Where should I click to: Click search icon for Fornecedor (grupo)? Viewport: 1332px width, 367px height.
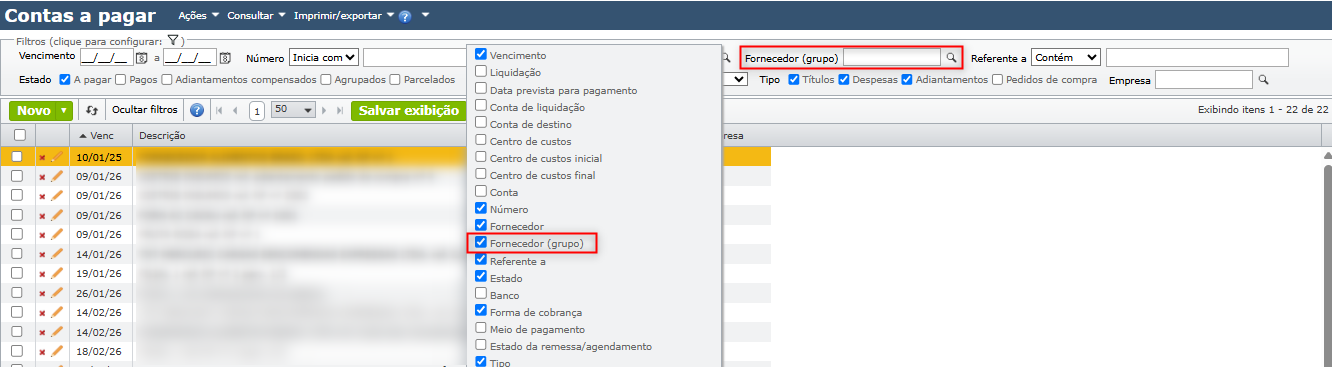(951, 58)
